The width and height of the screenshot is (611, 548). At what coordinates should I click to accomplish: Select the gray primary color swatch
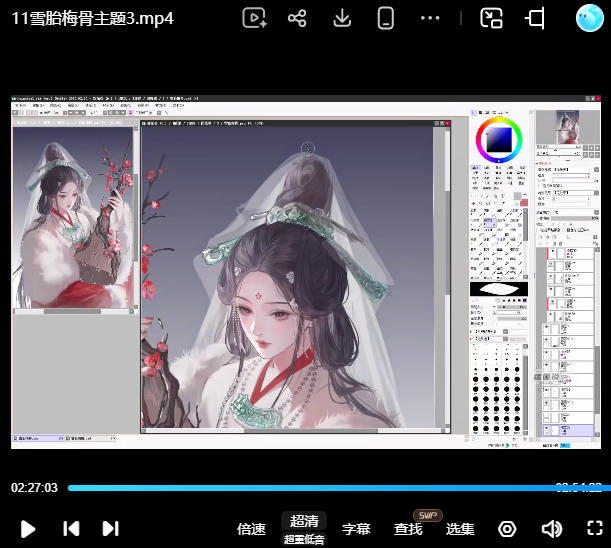click(517, 196)
